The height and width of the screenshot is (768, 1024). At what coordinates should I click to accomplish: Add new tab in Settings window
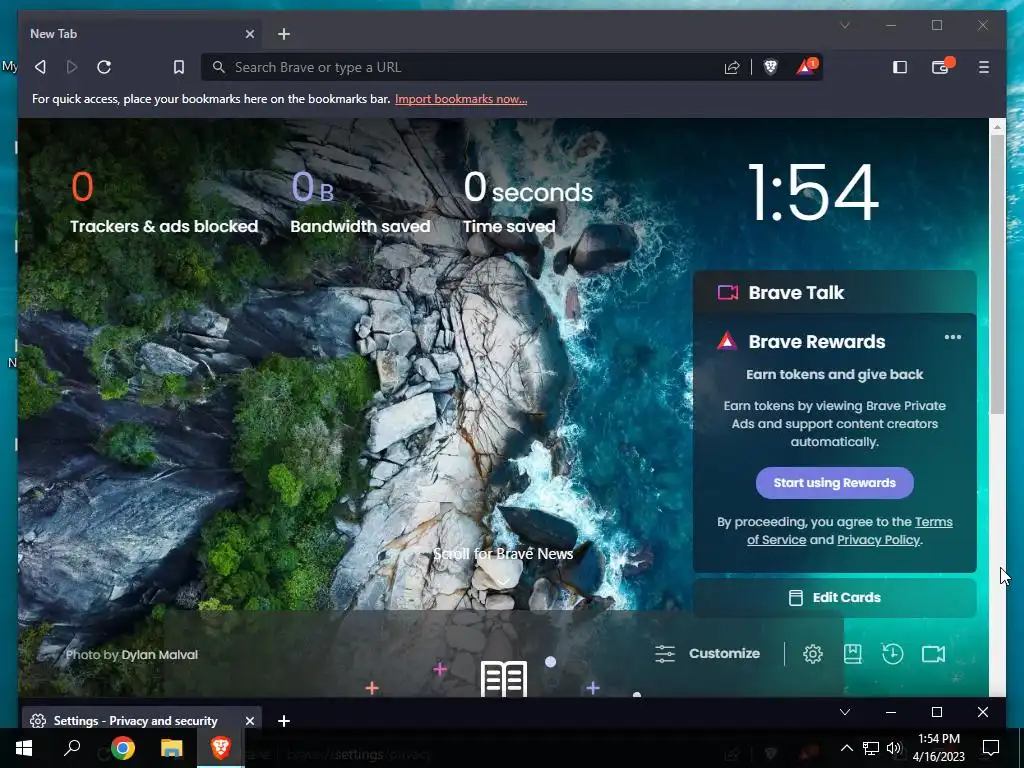click(x=283, y=721)
